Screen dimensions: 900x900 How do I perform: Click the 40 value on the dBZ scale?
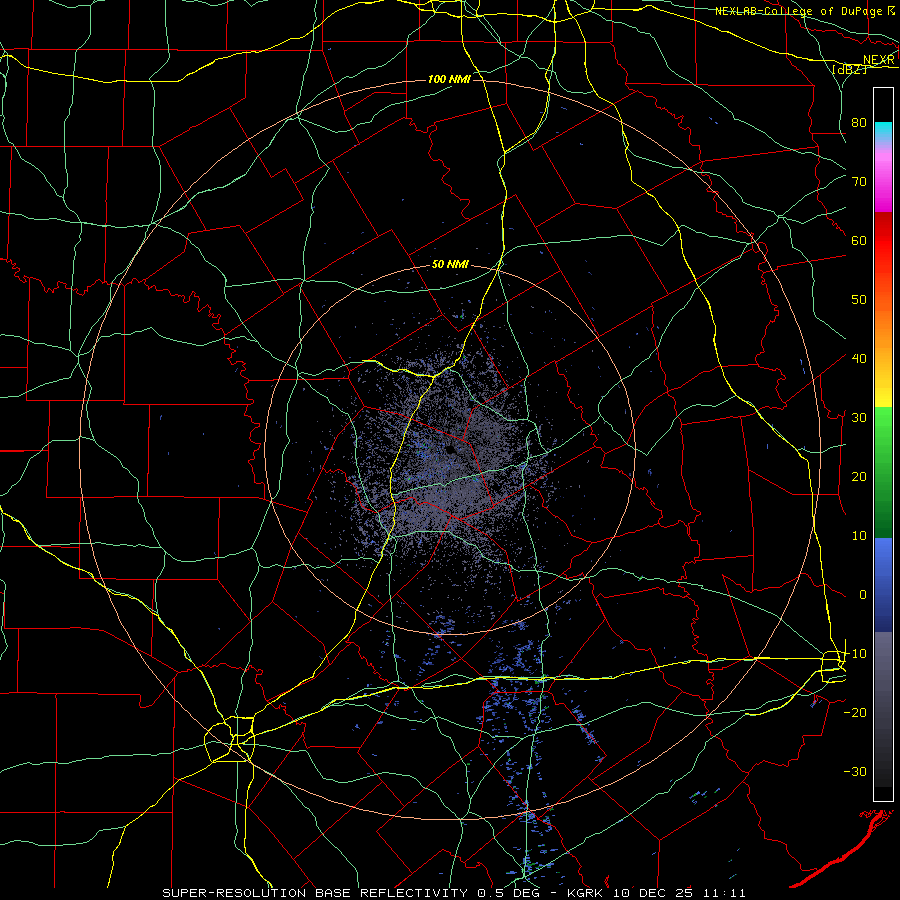859,359
